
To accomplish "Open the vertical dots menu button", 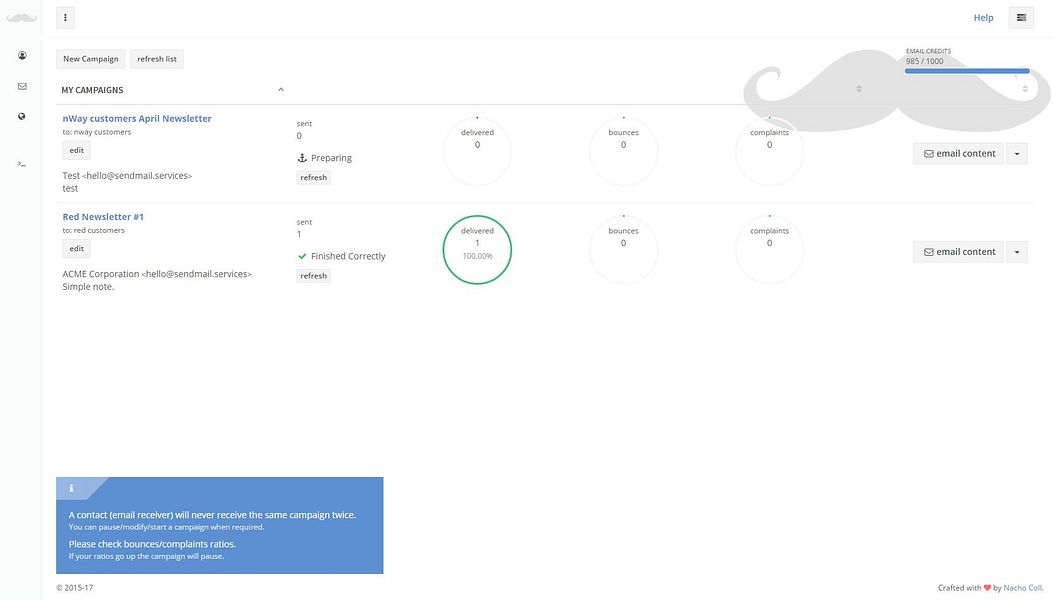I will pos(65,17).
